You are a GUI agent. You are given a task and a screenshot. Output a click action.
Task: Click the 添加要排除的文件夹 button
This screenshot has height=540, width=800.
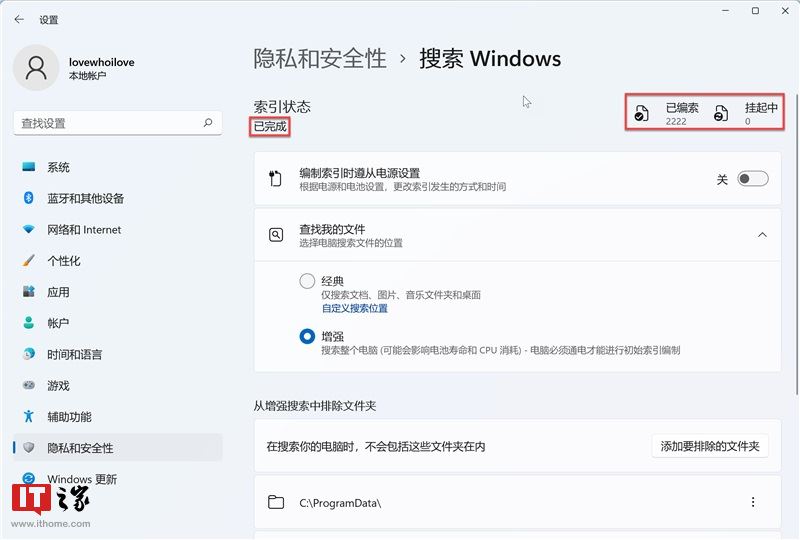(x=710, y=446)
